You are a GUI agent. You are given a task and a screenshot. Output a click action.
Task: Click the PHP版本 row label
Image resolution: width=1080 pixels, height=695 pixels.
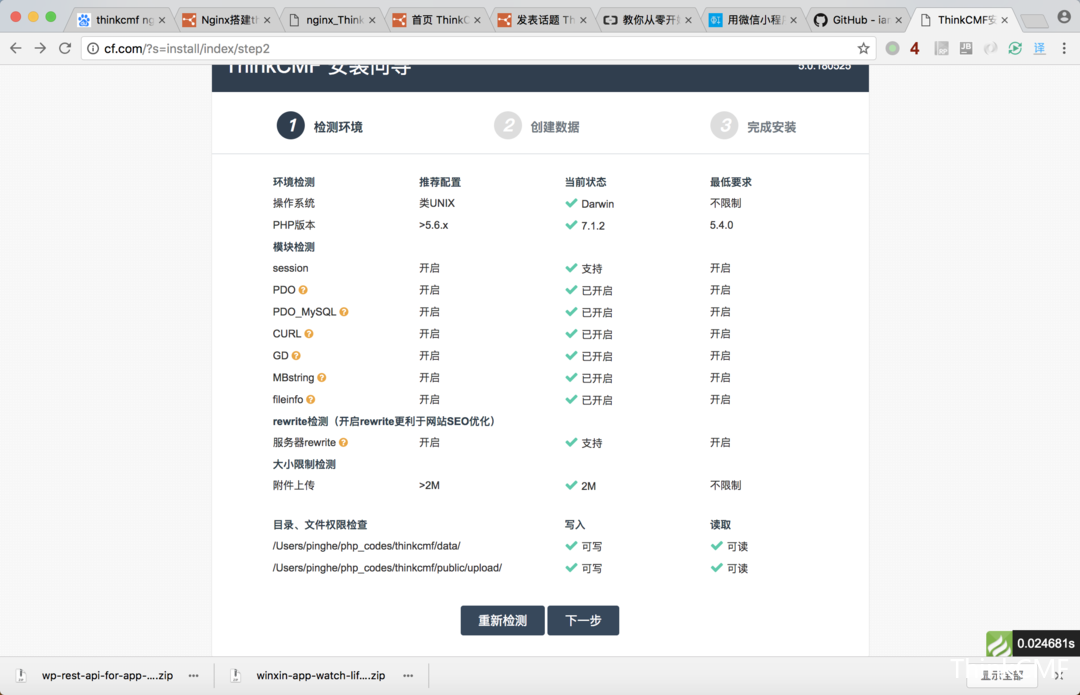click(x=294, y=225)
